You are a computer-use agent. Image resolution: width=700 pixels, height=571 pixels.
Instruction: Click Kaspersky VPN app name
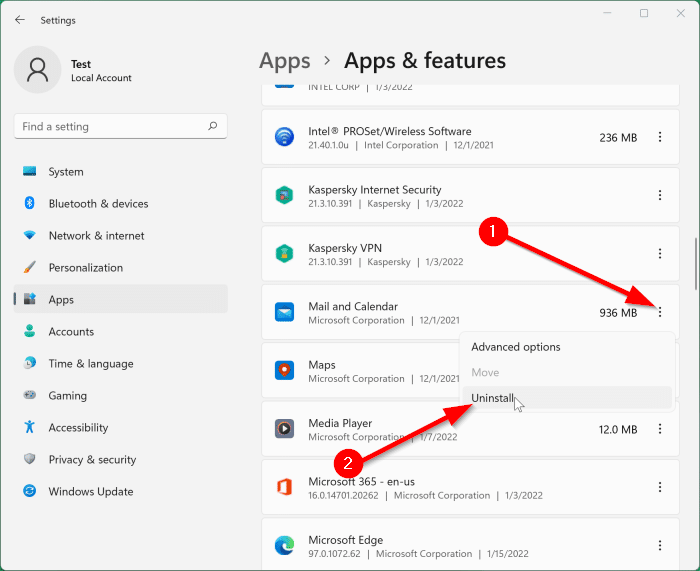pyautogui.click(x=345, y=248)
